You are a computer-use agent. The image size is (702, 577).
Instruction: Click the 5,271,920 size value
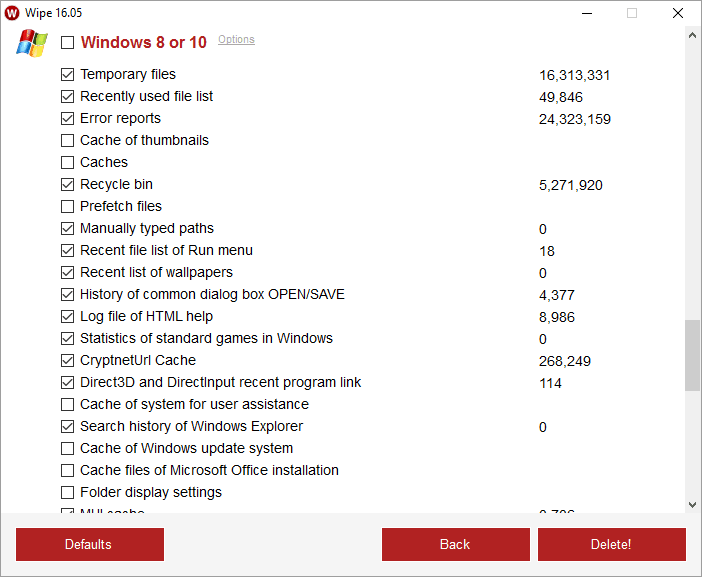pos(571,185)
